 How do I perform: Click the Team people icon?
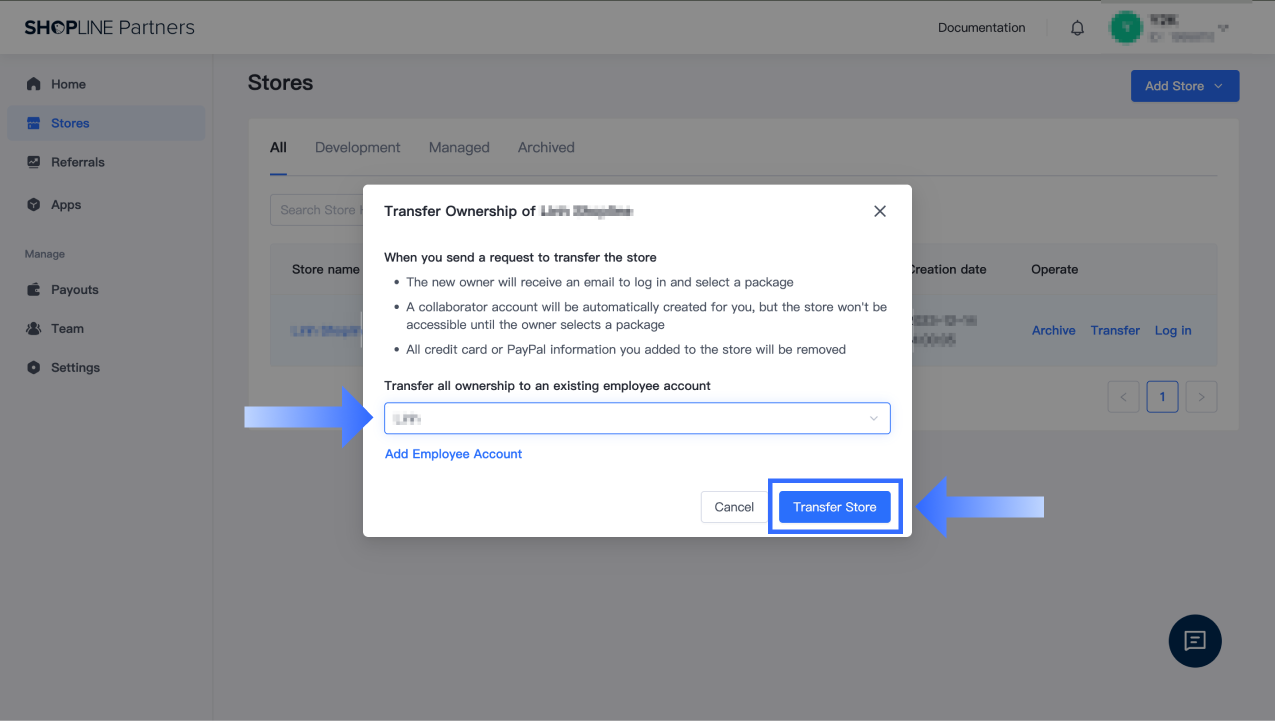tap(34, 328)
